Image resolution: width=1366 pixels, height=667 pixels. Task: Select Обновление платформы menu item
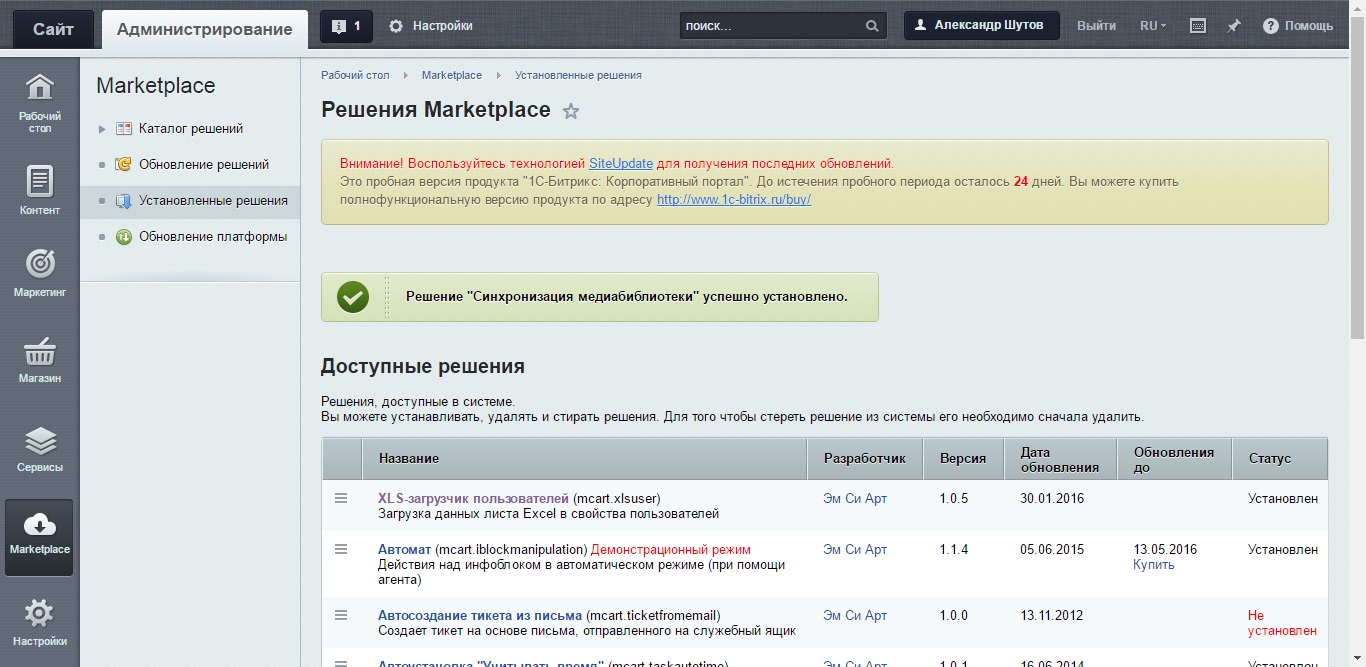click(213, 237)
